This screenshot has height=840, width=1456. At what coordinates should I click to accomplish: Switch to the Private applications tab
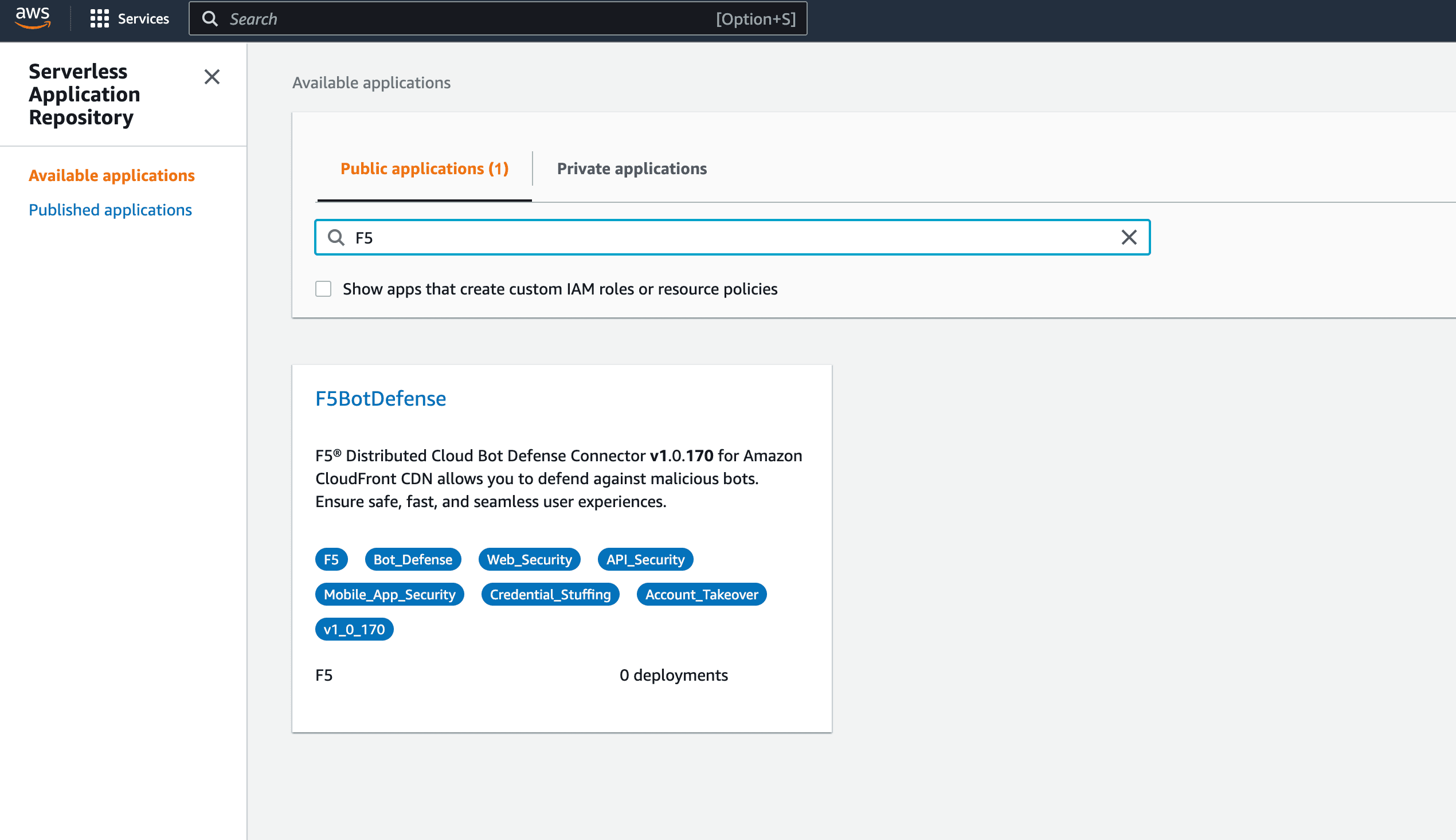(631, 168)
